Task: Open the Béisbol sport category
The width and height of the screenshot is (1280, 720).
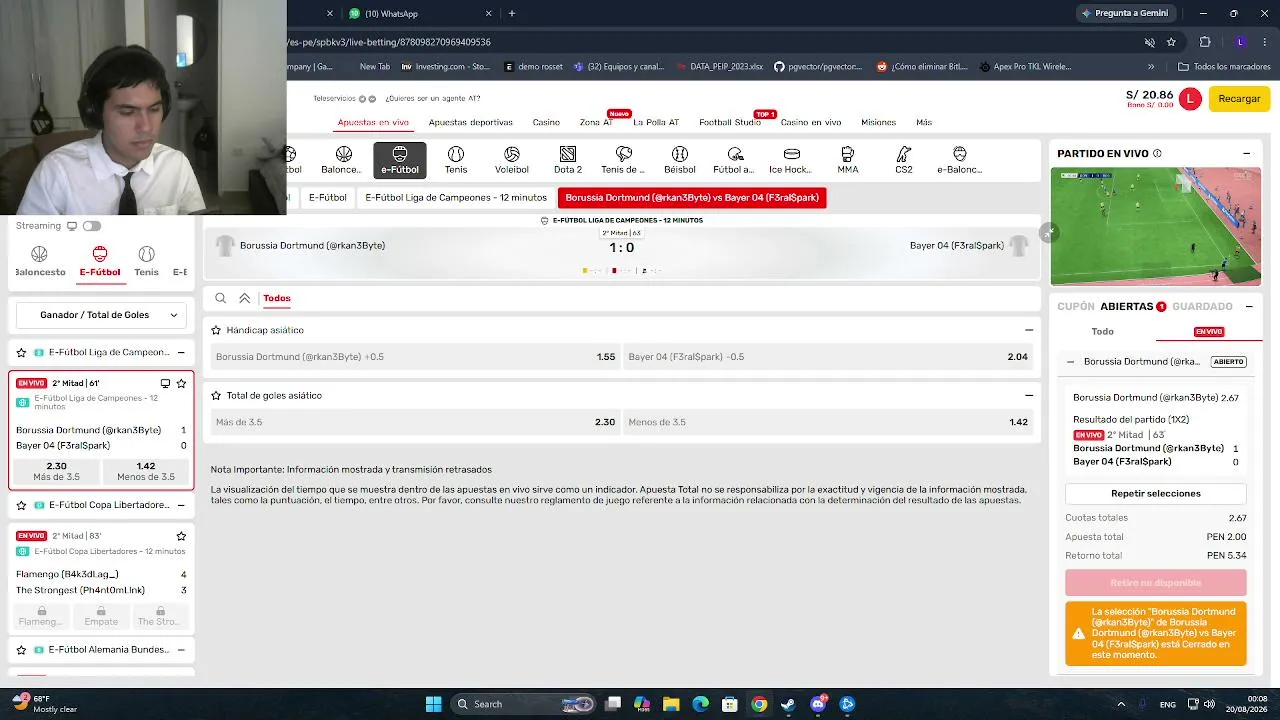Action: click(x=680, y=160)
